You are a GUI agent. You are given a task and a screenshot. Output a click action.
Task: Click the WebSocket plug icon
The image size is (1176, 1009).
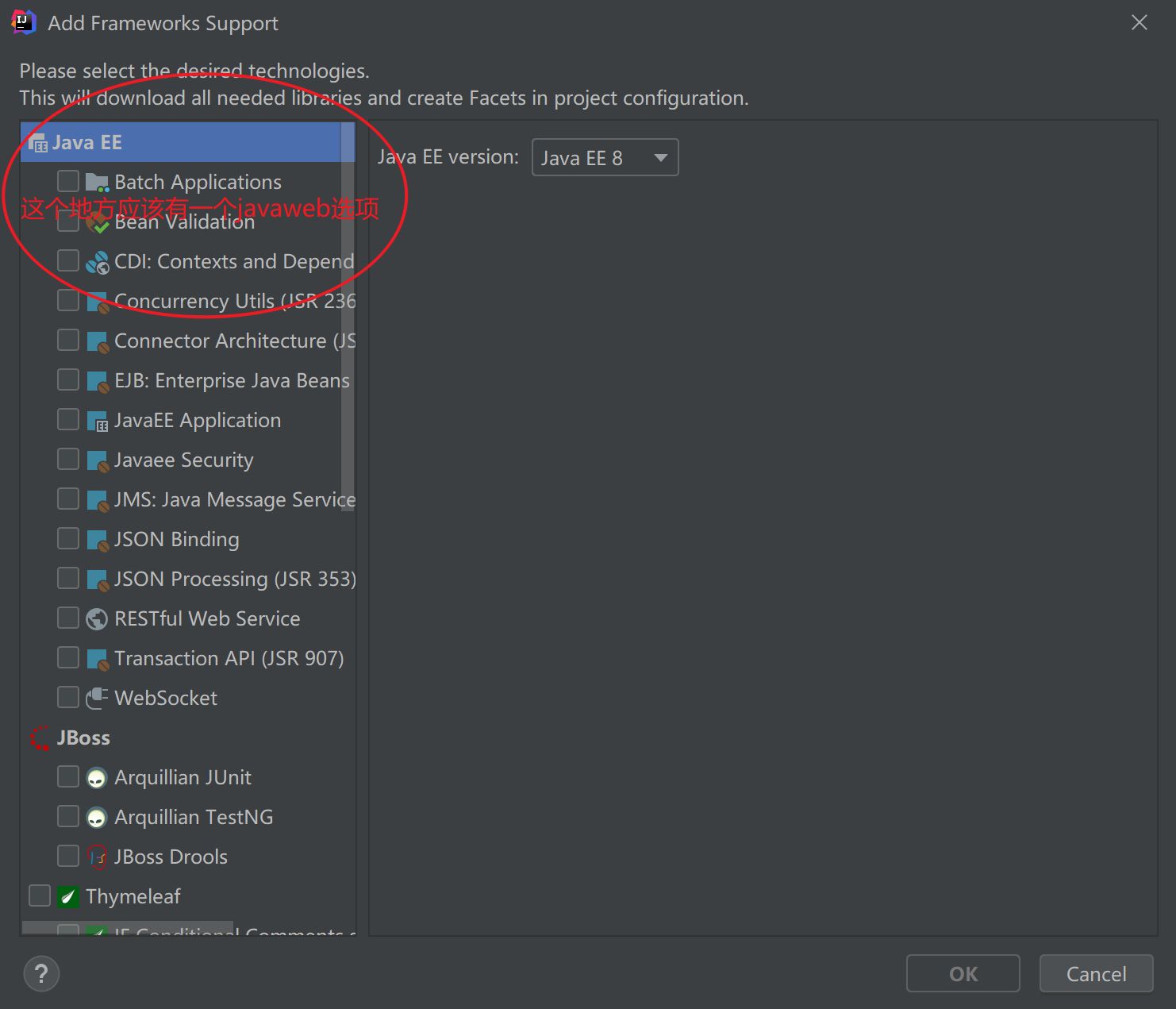coord(97,699)
